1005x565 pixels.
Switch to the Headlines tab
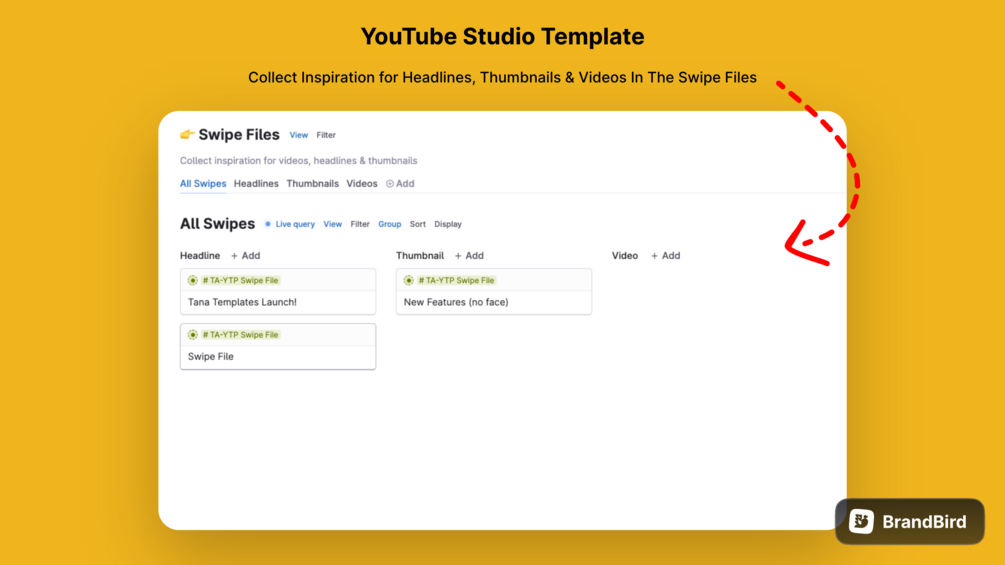(x=256, y=183)
